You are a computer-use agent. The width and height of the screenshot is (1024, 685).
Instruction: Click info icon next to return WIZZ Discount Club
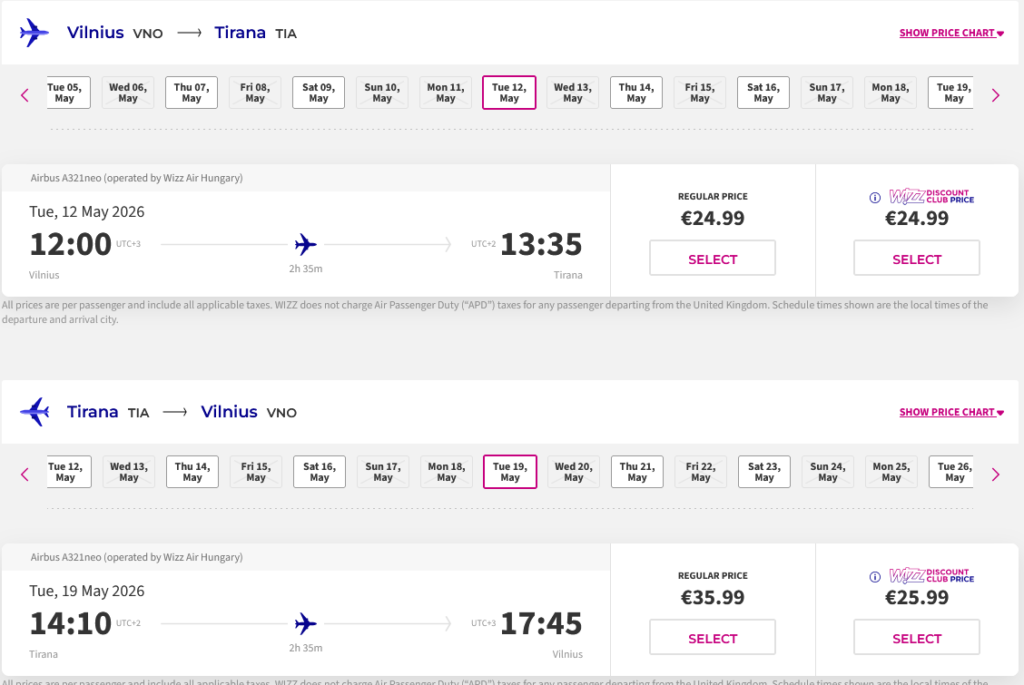pos(874,576)
